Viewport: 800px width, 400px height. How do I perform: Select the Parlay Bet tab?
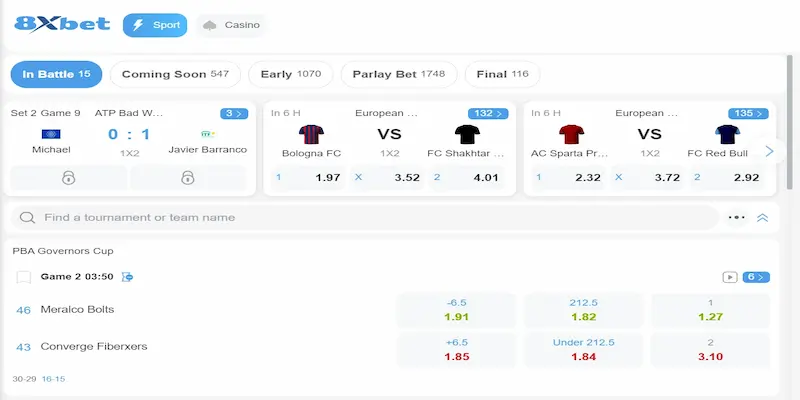pos(398,74)
